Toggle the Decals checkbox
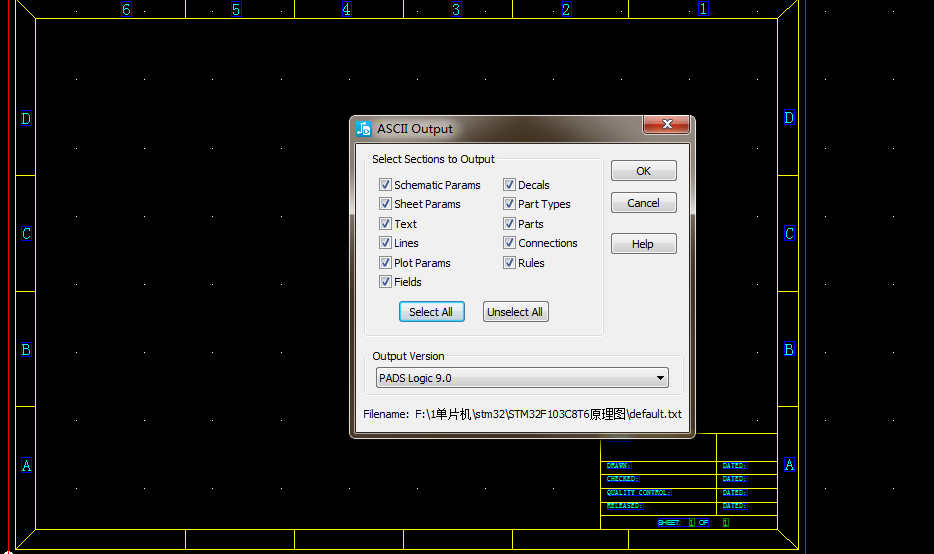The width and height of the screenshot is (934, 554). click(x=509, y=185)
